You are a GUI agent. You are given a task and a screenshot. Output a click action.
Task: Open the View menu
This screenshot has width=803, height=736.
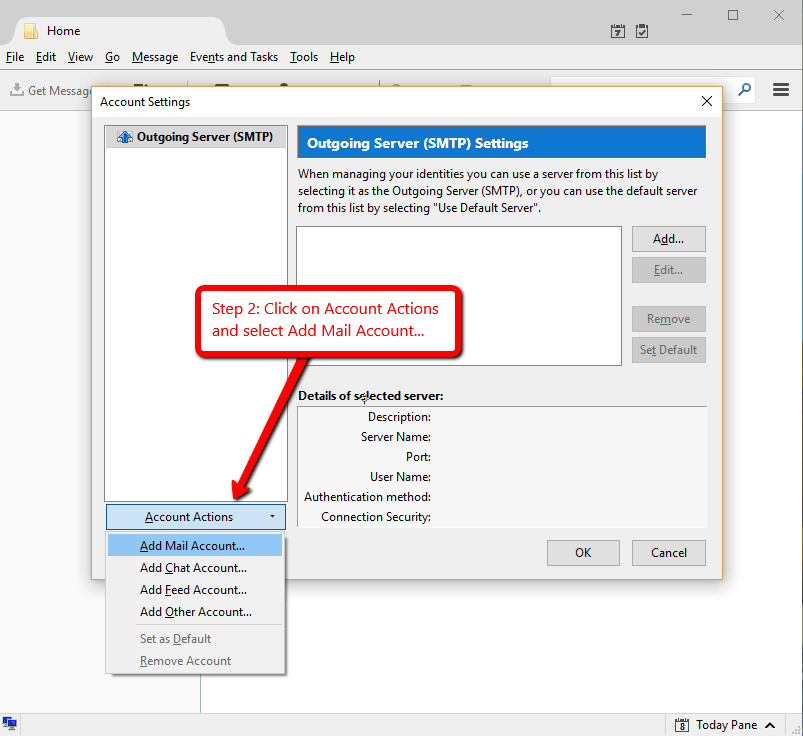[x=80, y=57]
